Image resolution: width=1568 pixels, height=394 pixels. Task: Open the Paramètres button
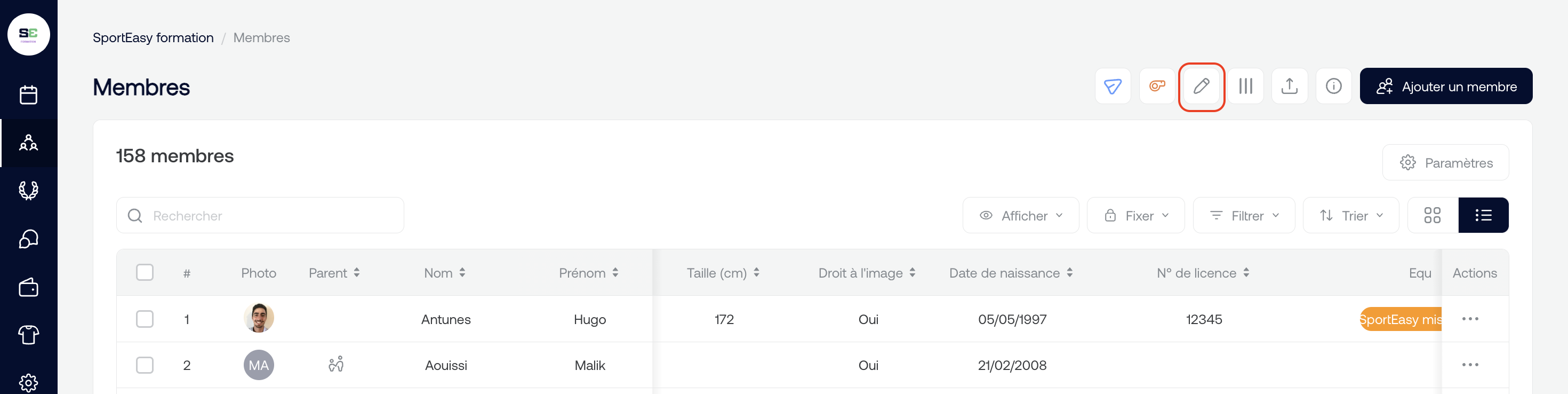[x=1445, y=163]
